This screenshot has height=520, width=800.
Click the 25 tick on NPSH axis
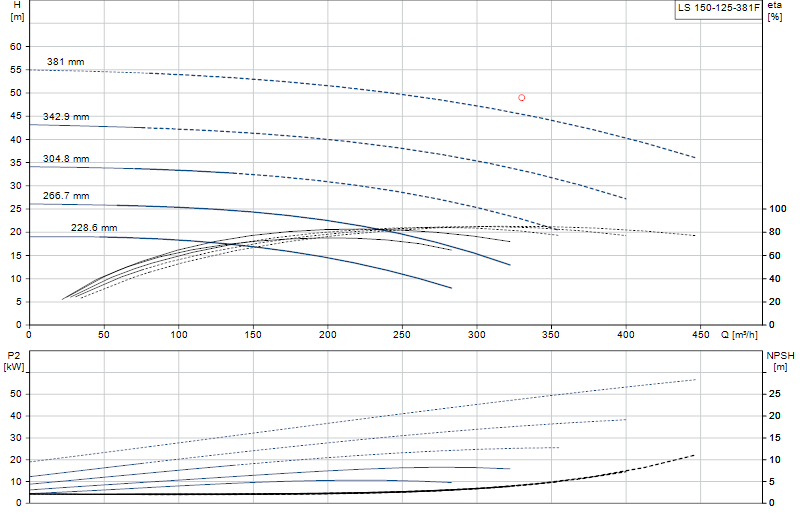click(775, 394)
